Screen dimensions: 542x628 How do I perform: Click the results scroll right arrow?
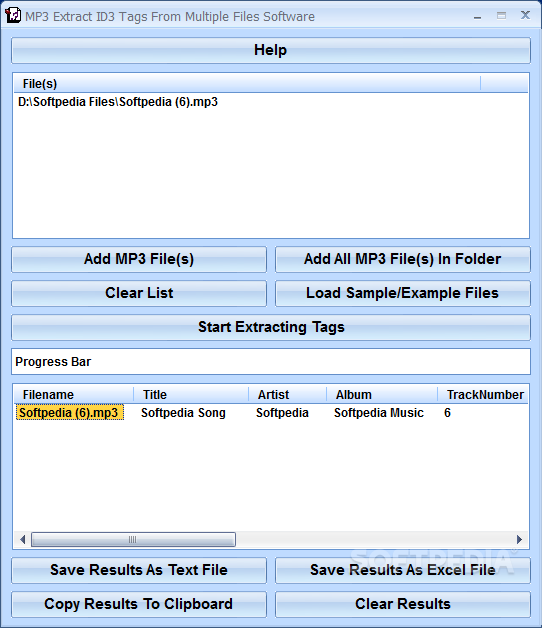520,539
